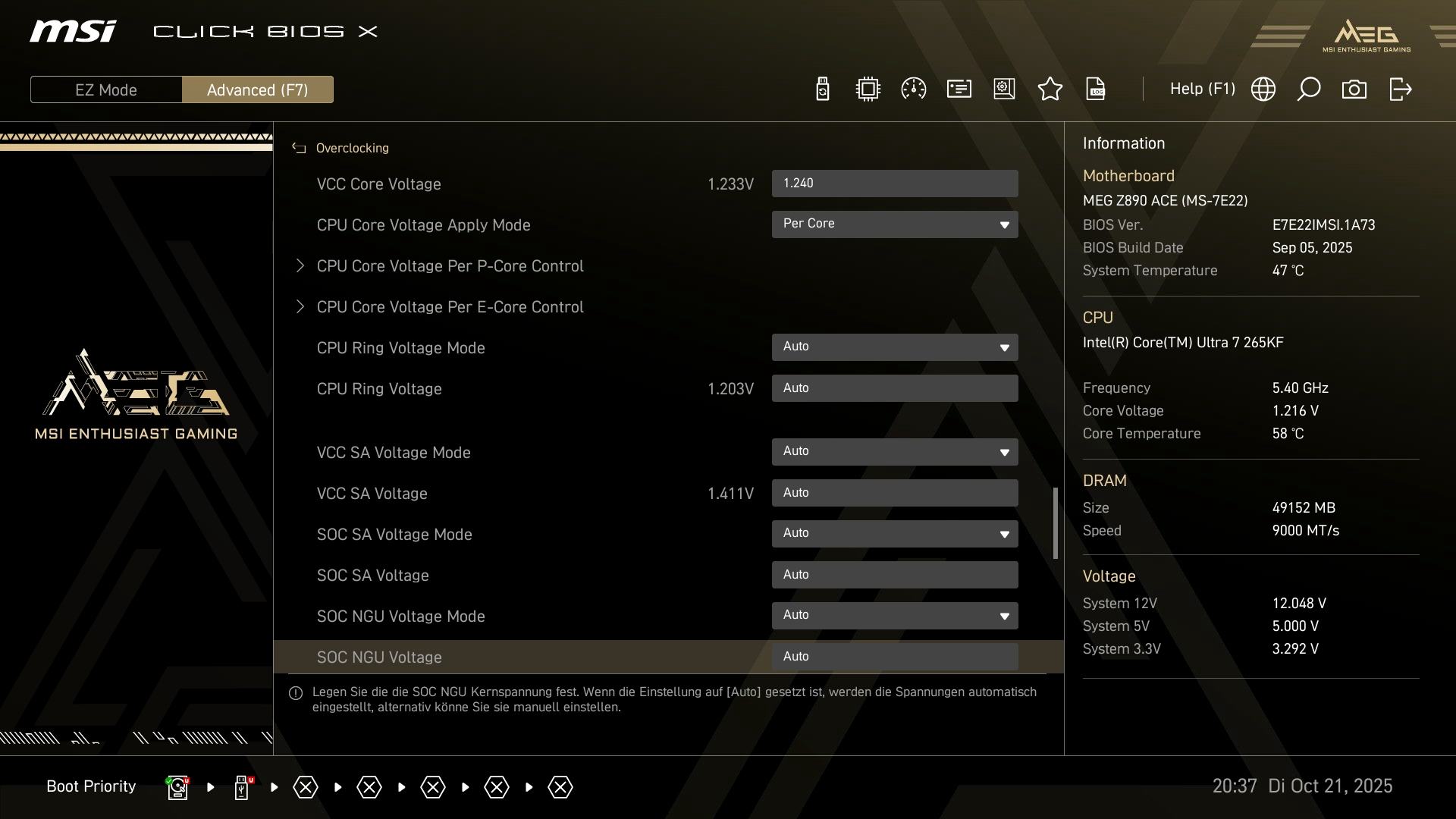Take a screenshot with camera icon
Screen dimensions: 1456x819
[1354, 89]
